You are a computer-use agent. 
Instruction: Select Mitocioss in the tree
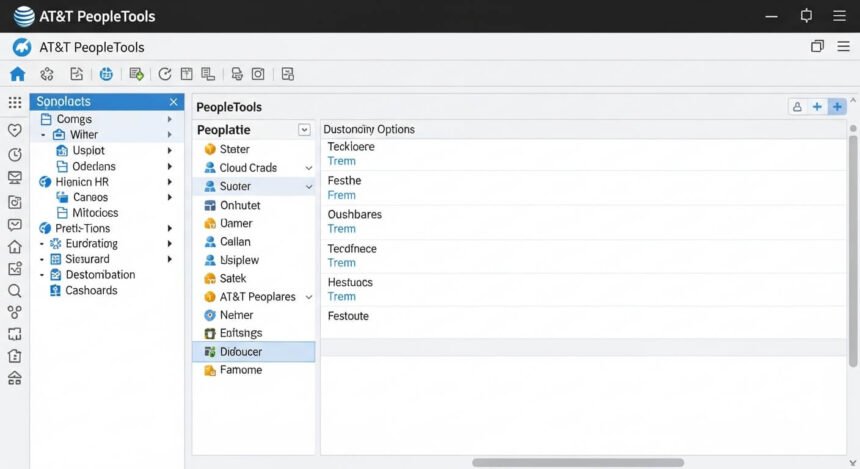[95, 213]
